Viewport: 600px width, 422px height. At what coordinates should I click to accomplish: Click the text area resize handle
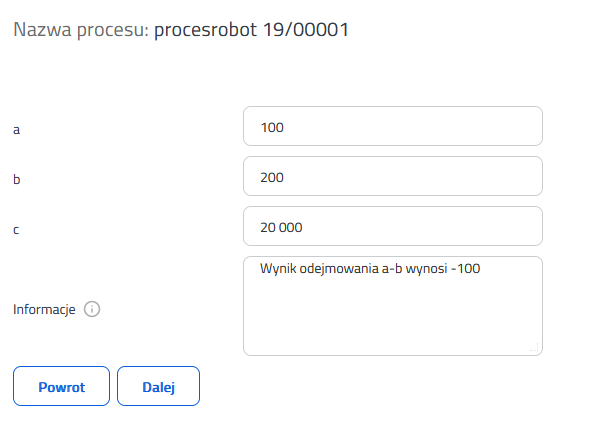coord(535,347)
